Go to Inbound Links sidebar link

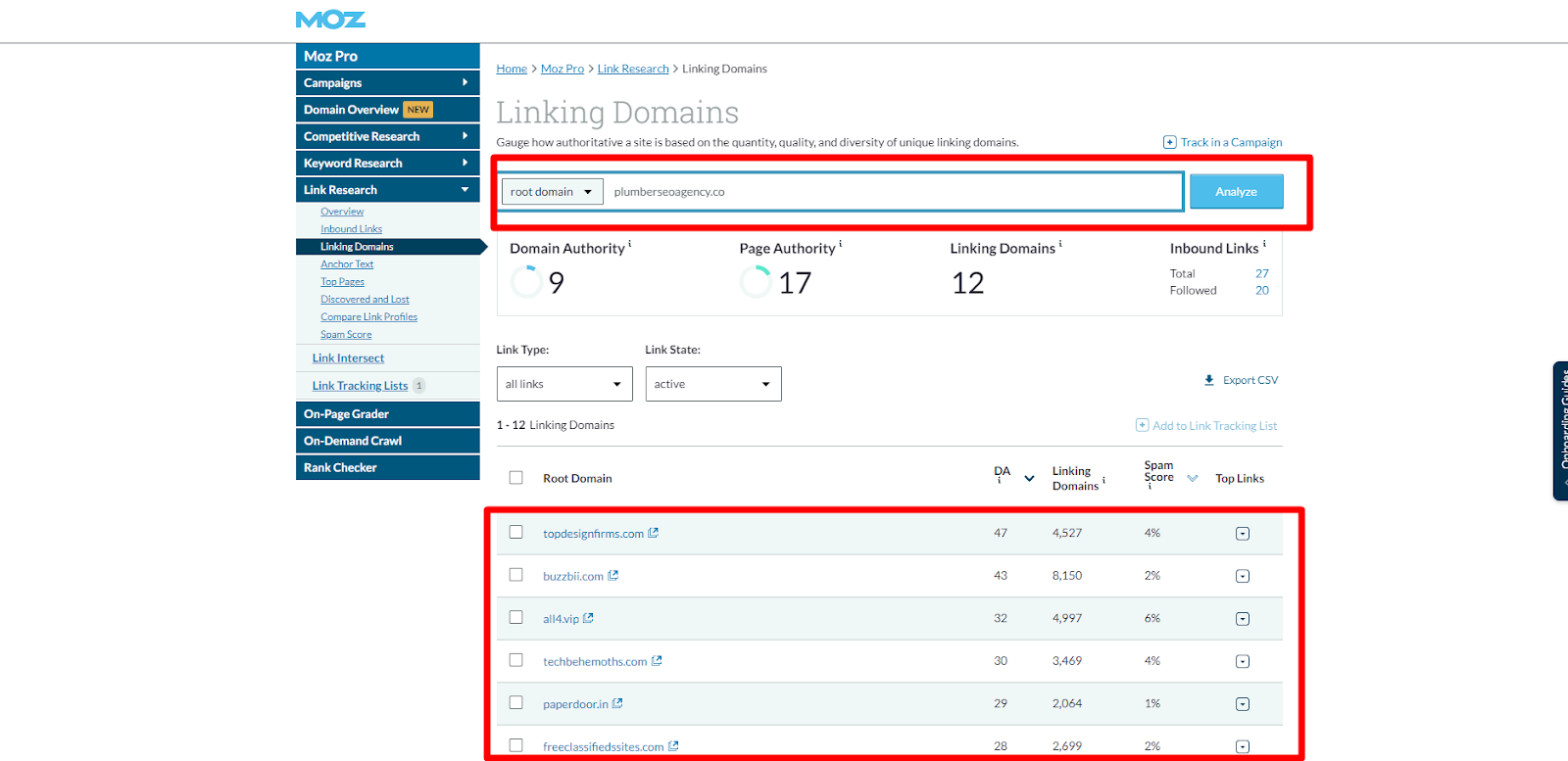point(351,229)
